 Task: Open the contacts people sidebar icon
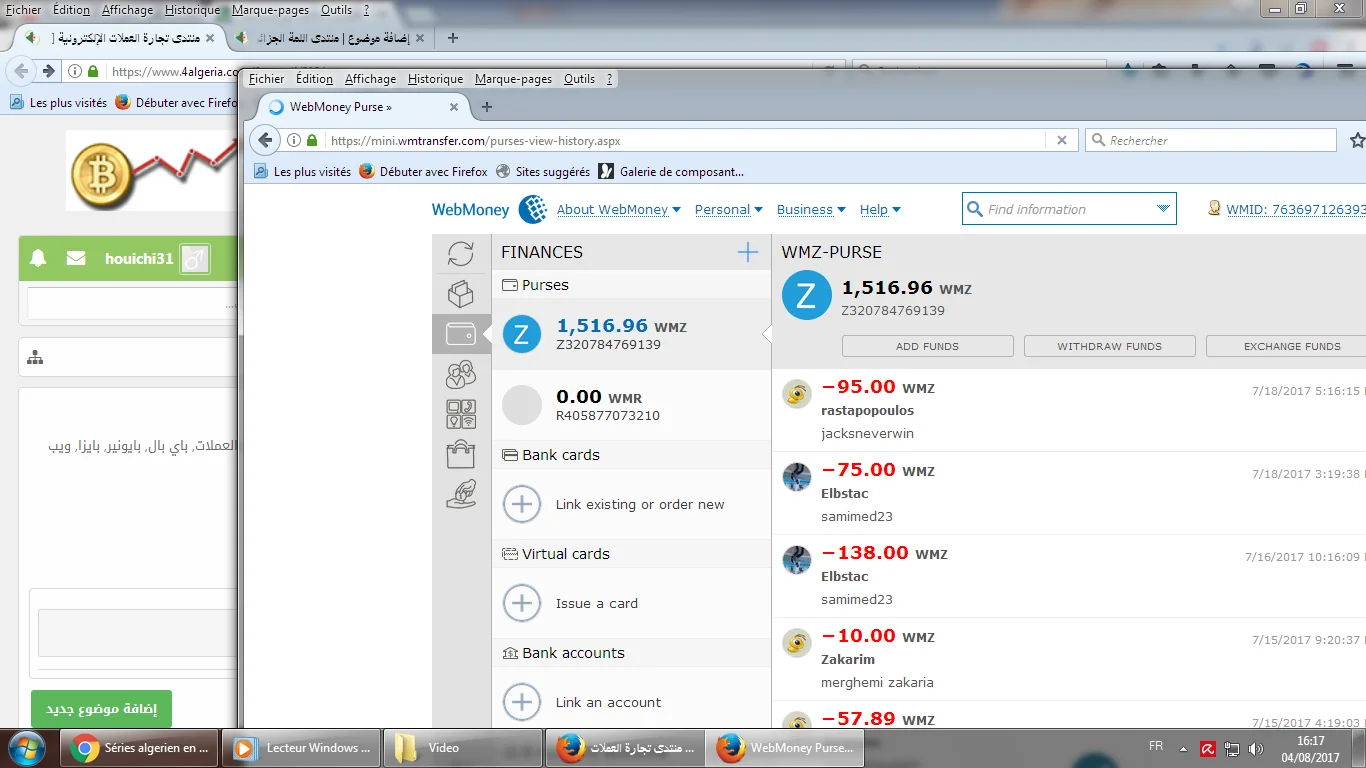[461, 375]
